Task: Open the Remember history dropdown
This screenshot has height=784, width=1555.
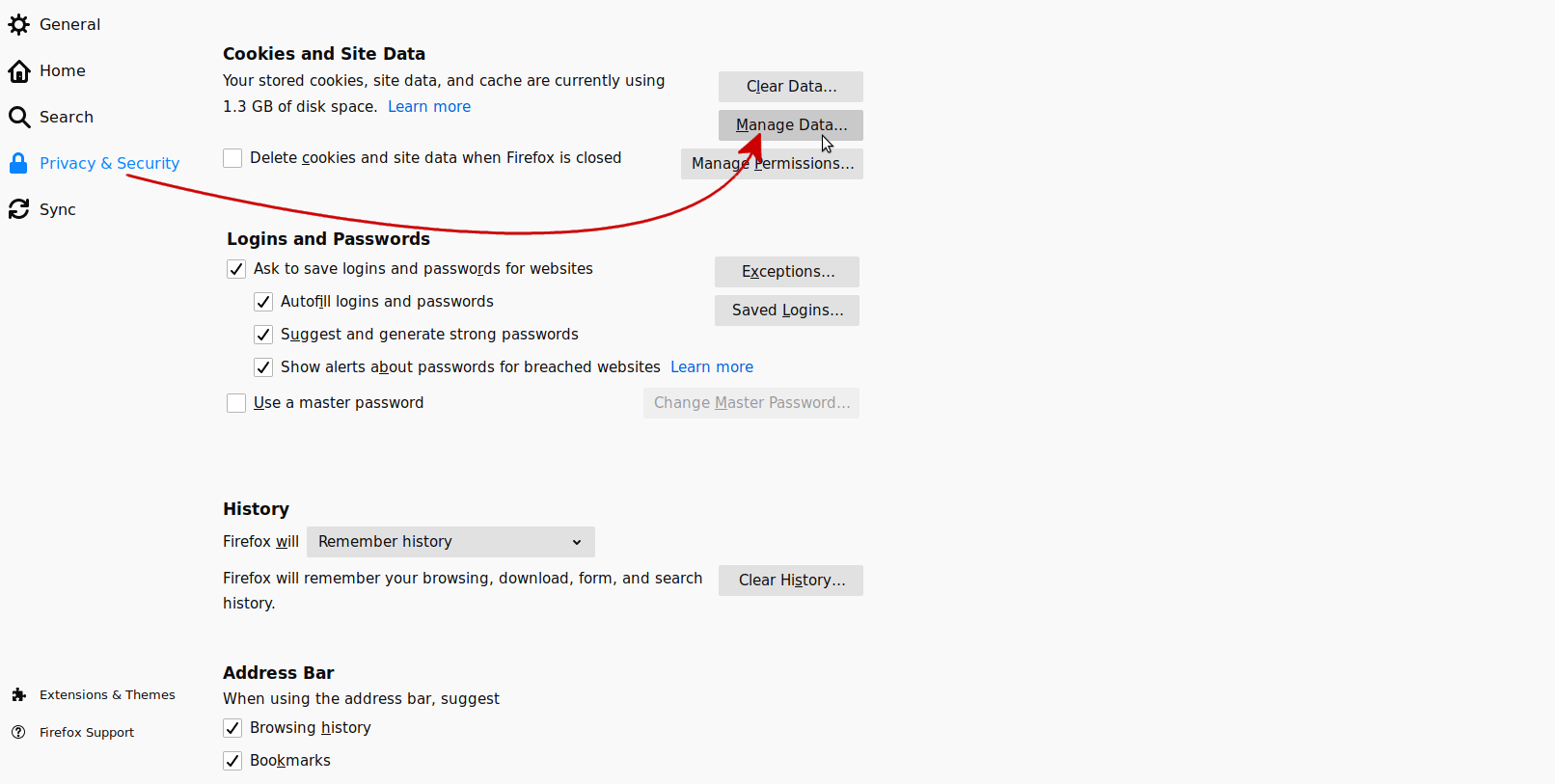Action: (450, 542)
